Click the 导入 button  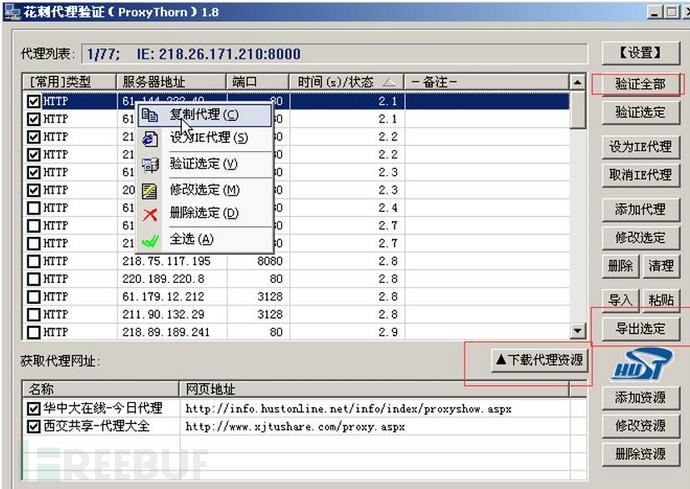pyautogui.click(x=620, y=300)
